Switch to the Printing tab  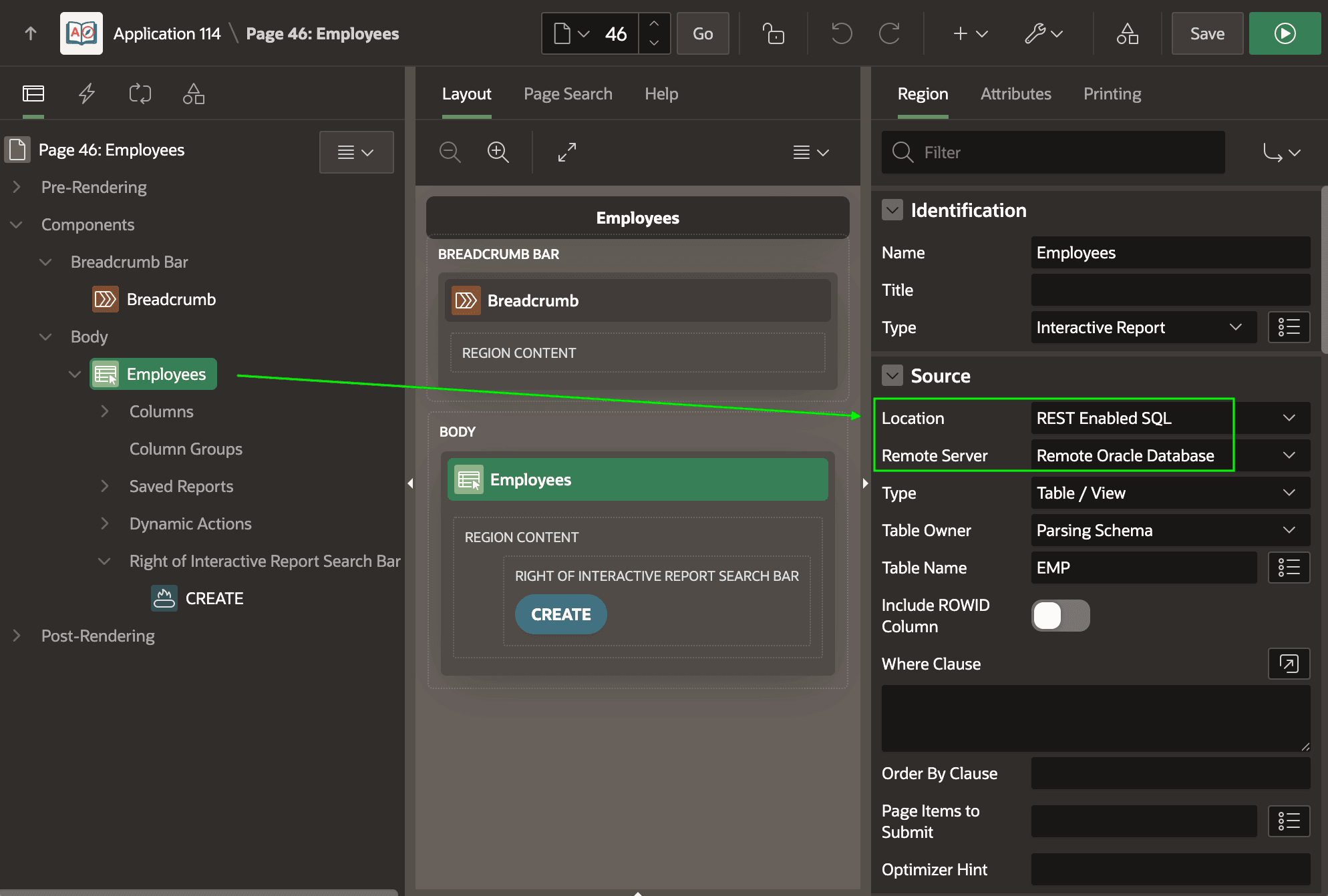(x=1112, y=94)
